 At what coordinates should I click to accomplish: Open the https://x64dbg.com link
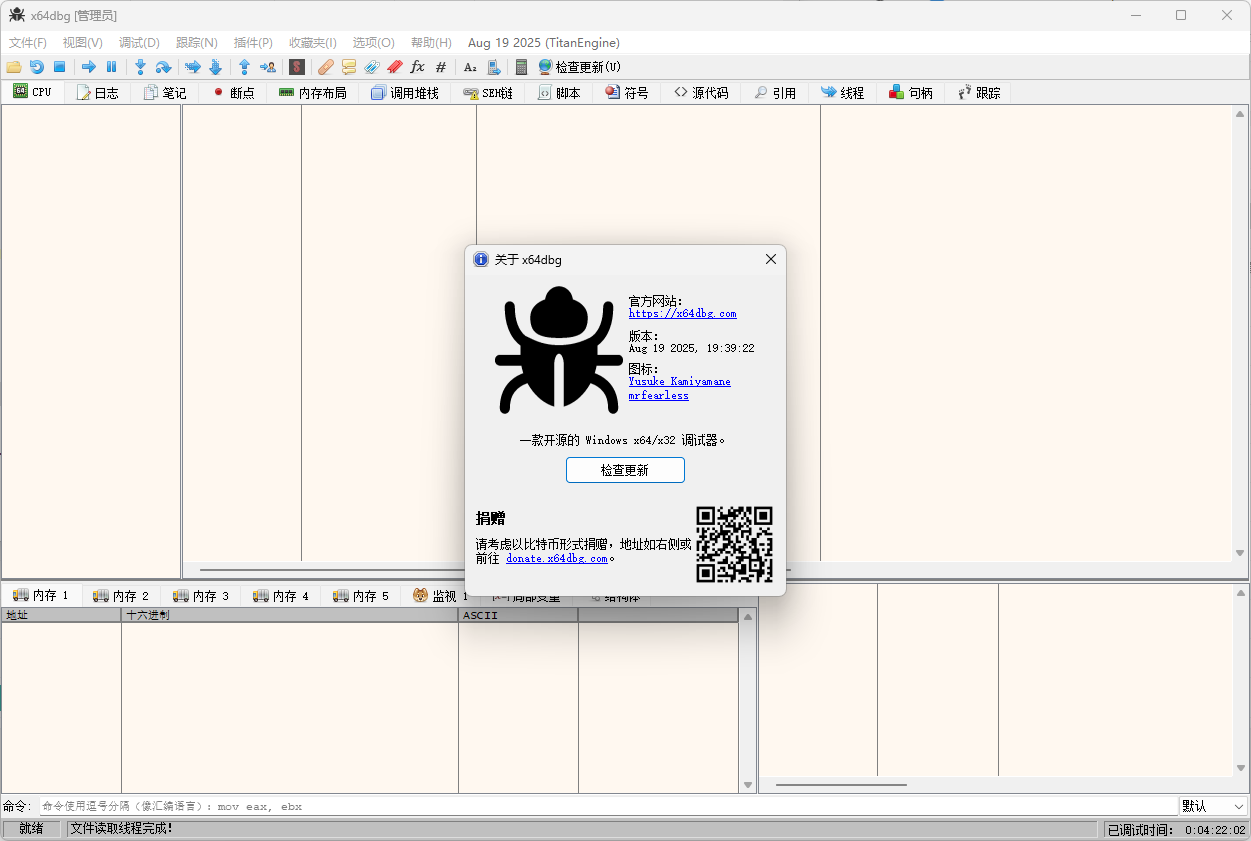(x=682, y=314)
